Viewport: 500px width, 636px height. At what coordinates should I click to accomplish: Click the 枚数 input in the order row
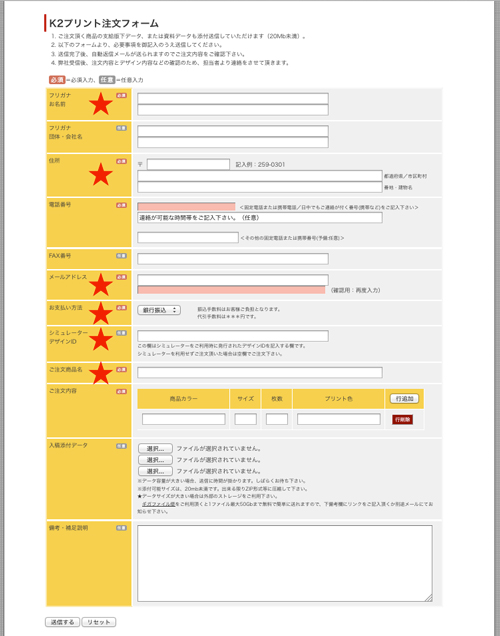coord(277,419)
